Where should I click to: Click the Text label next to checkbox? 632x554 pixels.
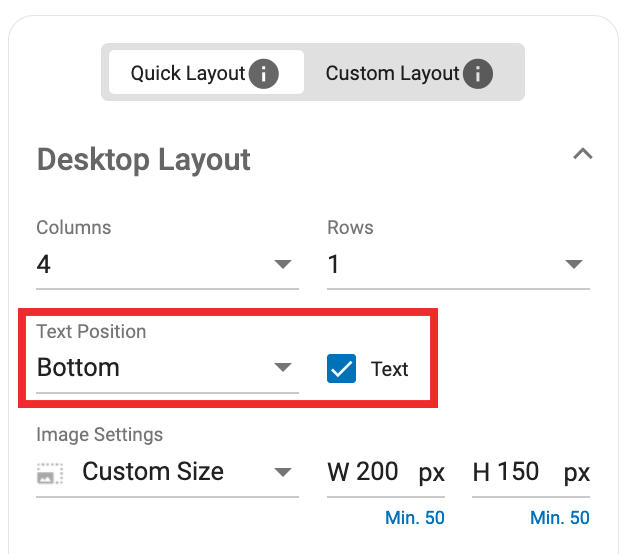click(389, 369)
